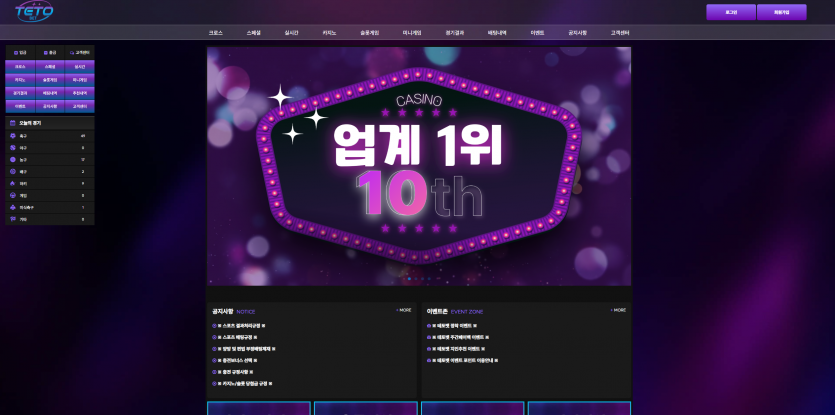Viewport: 835px width, 415px height.
Task: Click the purple 실시간 tile in sidebar grid
Action: [80, 67]
